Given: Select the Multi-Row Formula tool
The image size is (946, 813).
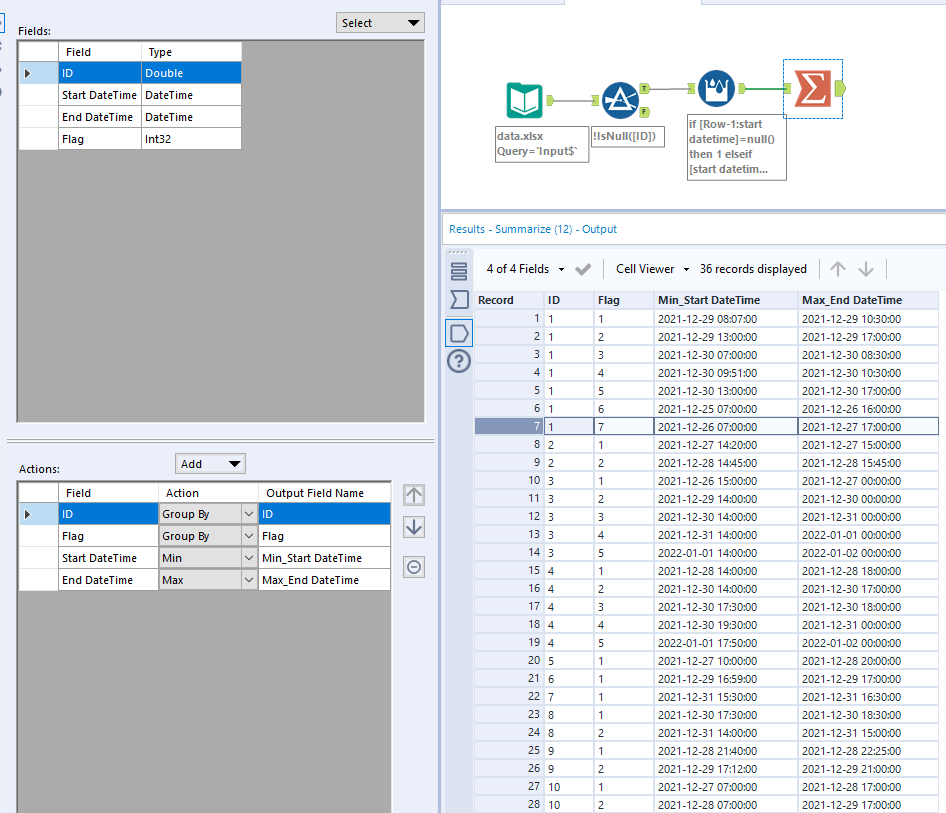Looking at the screenshot, I should (716, 89).
